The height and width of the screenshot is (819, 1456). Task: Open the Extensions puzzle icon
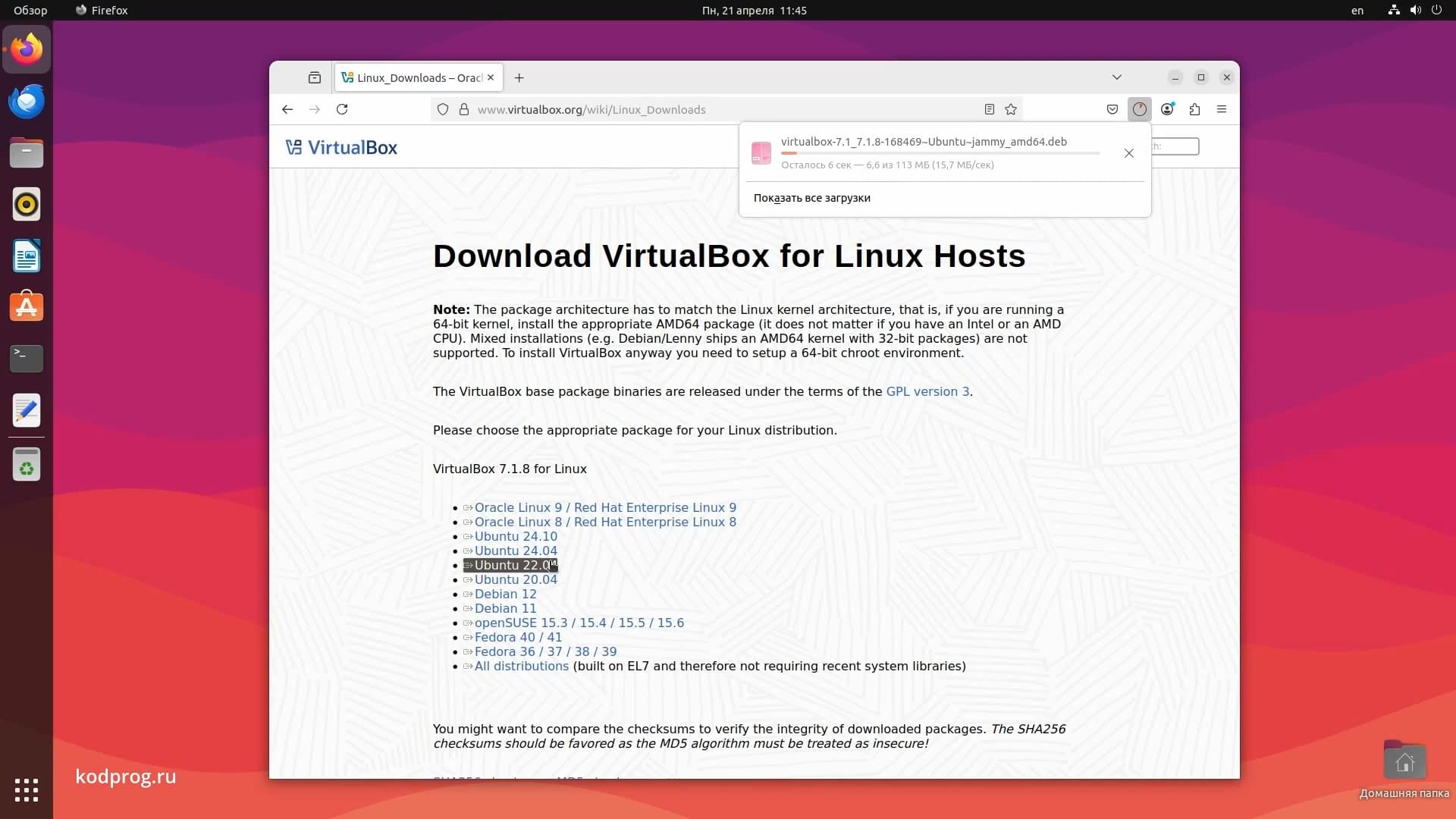point(1194,109)
